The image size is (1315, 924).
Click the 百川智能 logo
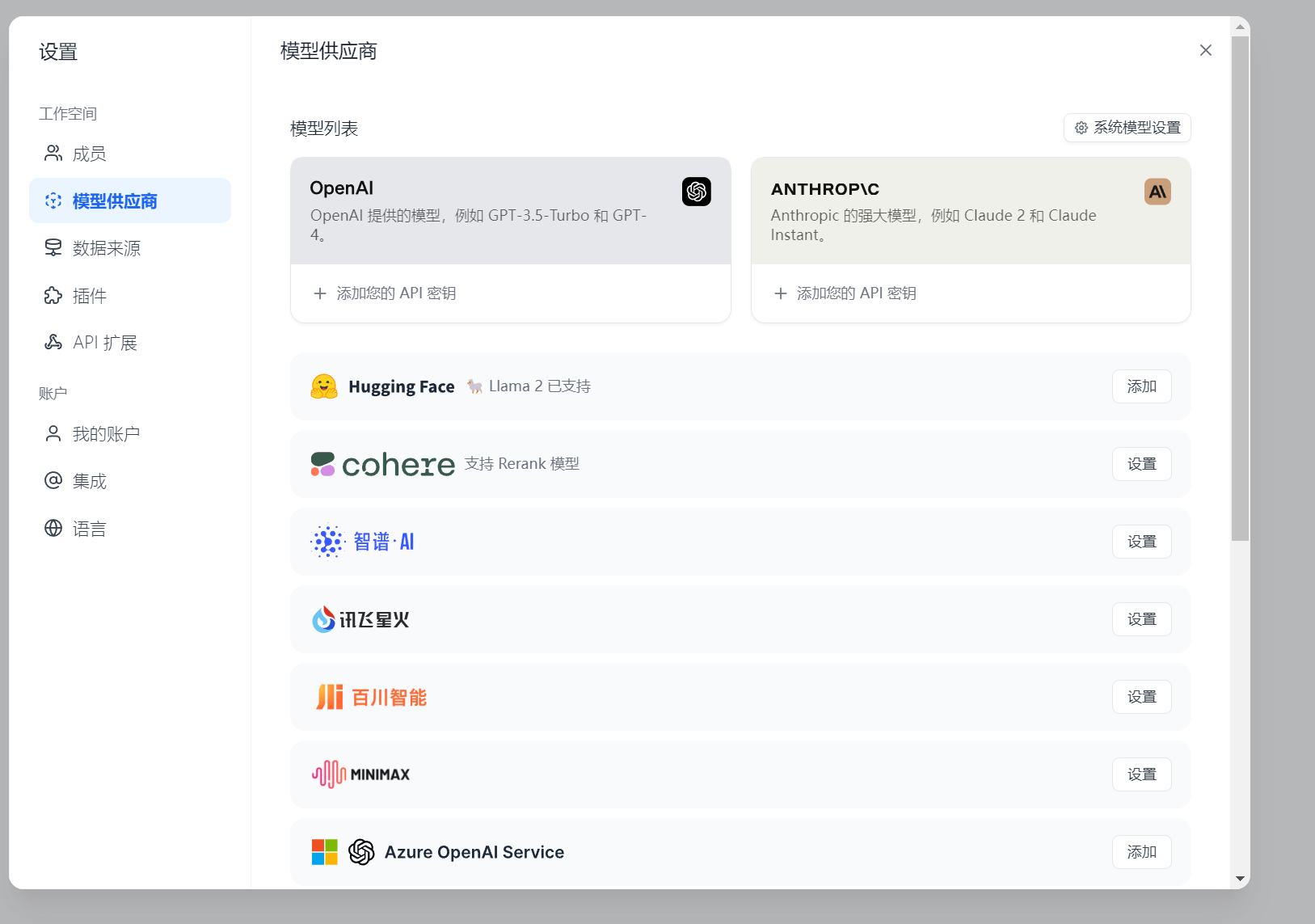pyautogui.click(x=371, y=697)
